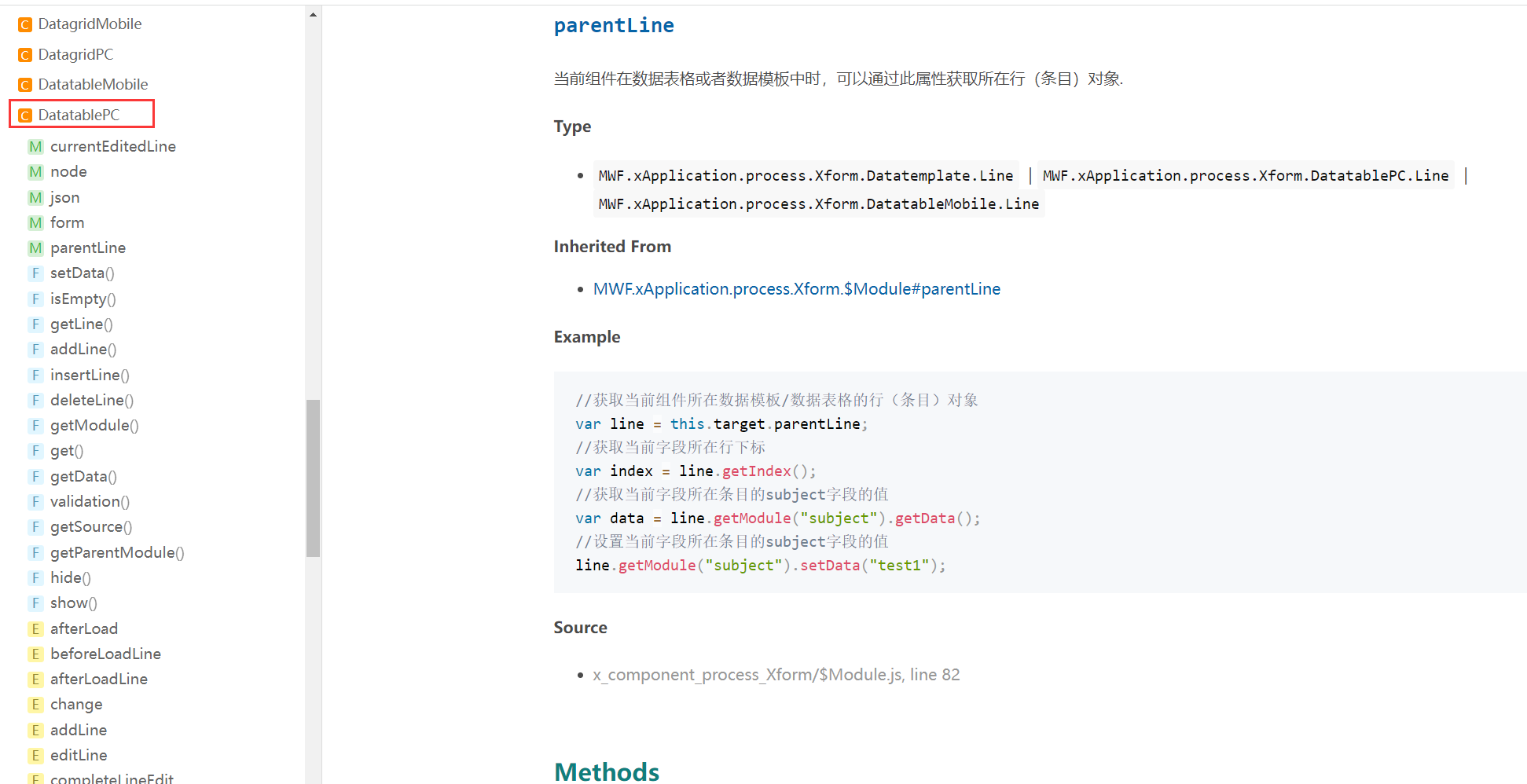Open the MWF.xApplication.process.Xform.$Module#parentLine link
The height and width of the screenshot is (784, 1527).
(796, 289)
